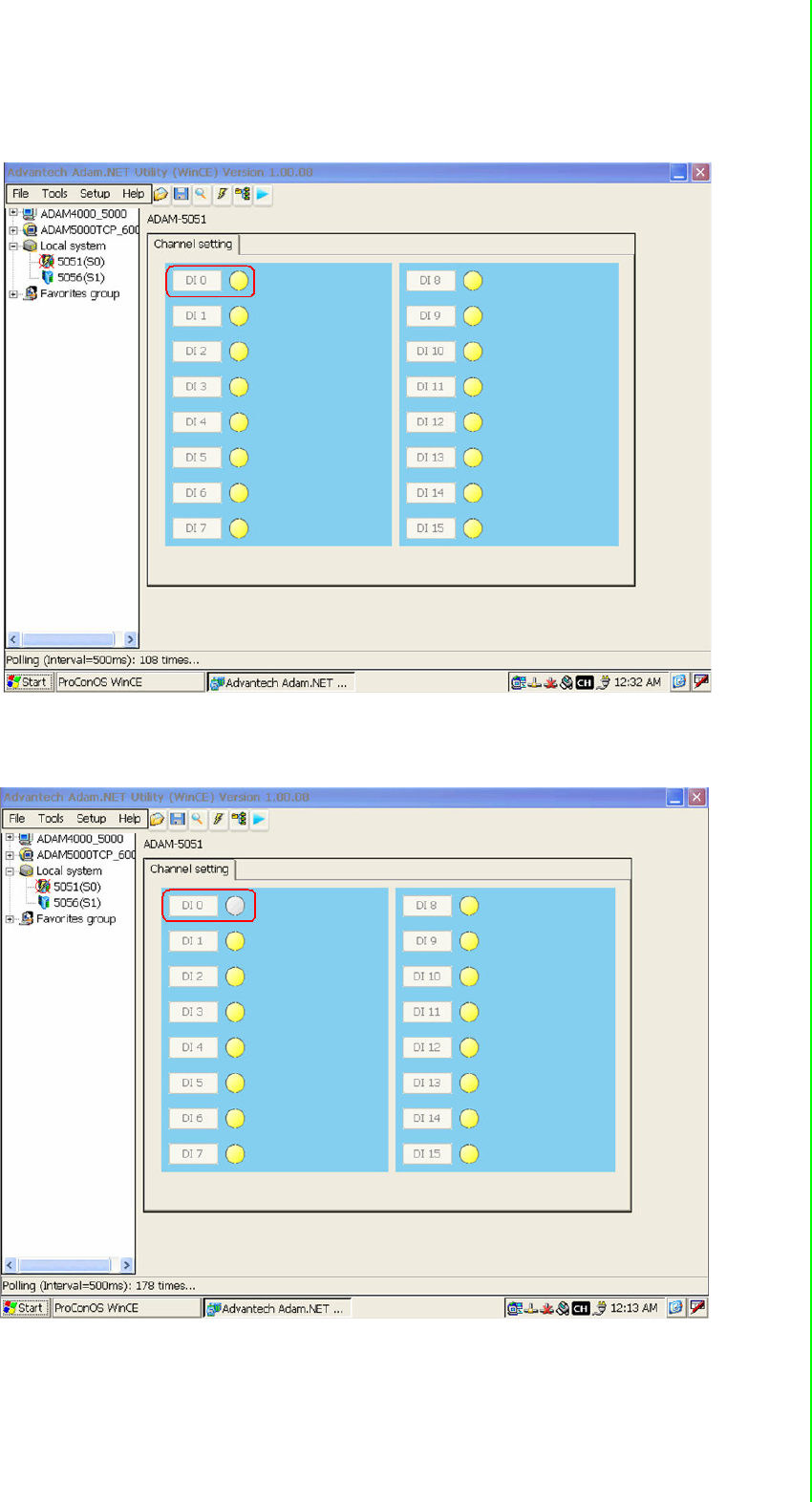Click the 12:32 AM taskbar clock
812x1502 pixels.
pos(637,682)
